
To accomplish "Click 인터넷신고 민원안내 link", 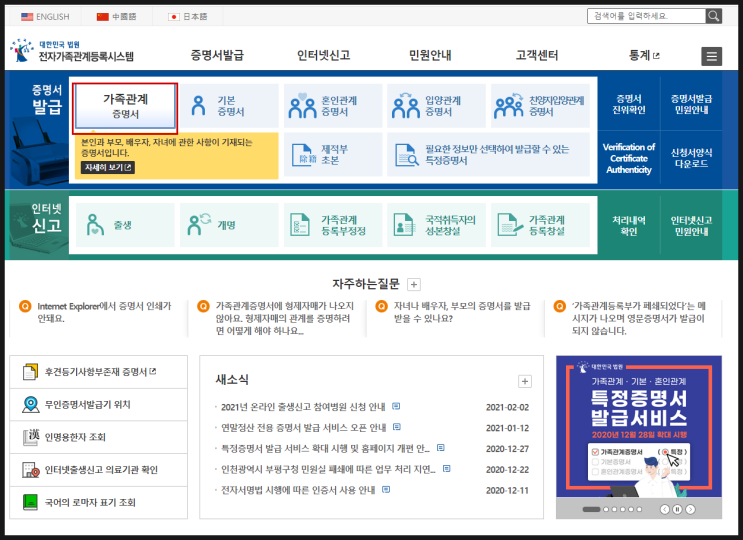I will pyautogui.click(x=691, y=225).
